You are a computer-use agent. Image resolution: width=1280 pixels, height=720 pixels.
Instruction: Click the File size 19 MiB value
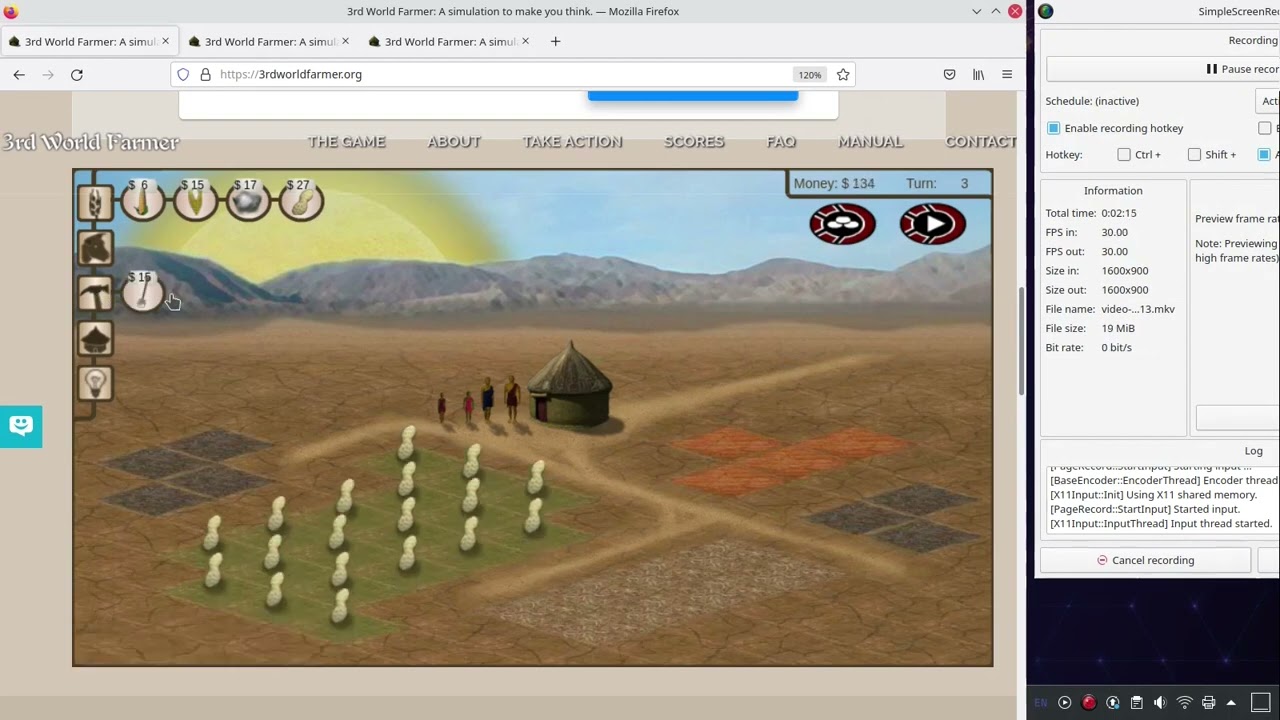click(1118, 328)
